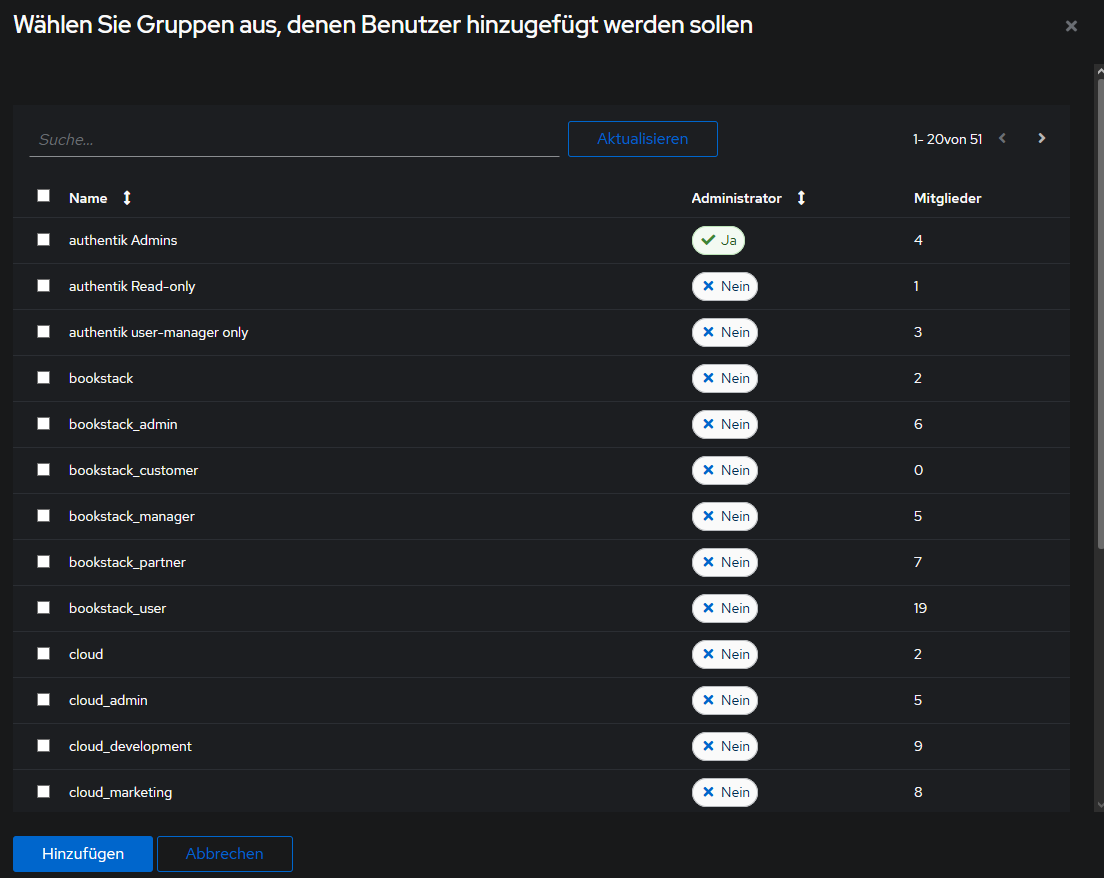Close the group selection dialog
Screen dimensions: 1104x878
tap(1071, 26)
